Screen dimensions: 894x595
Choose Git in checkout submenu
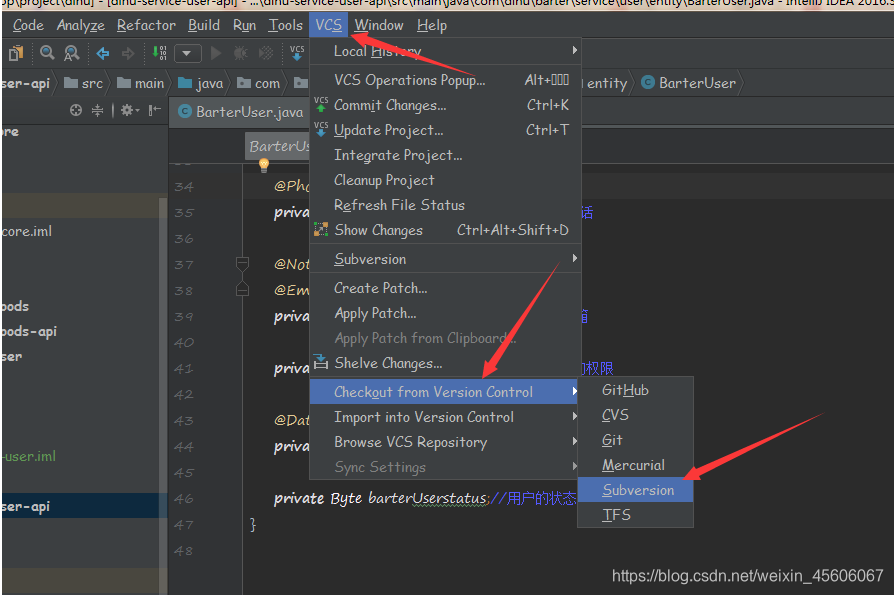point(635,440)
